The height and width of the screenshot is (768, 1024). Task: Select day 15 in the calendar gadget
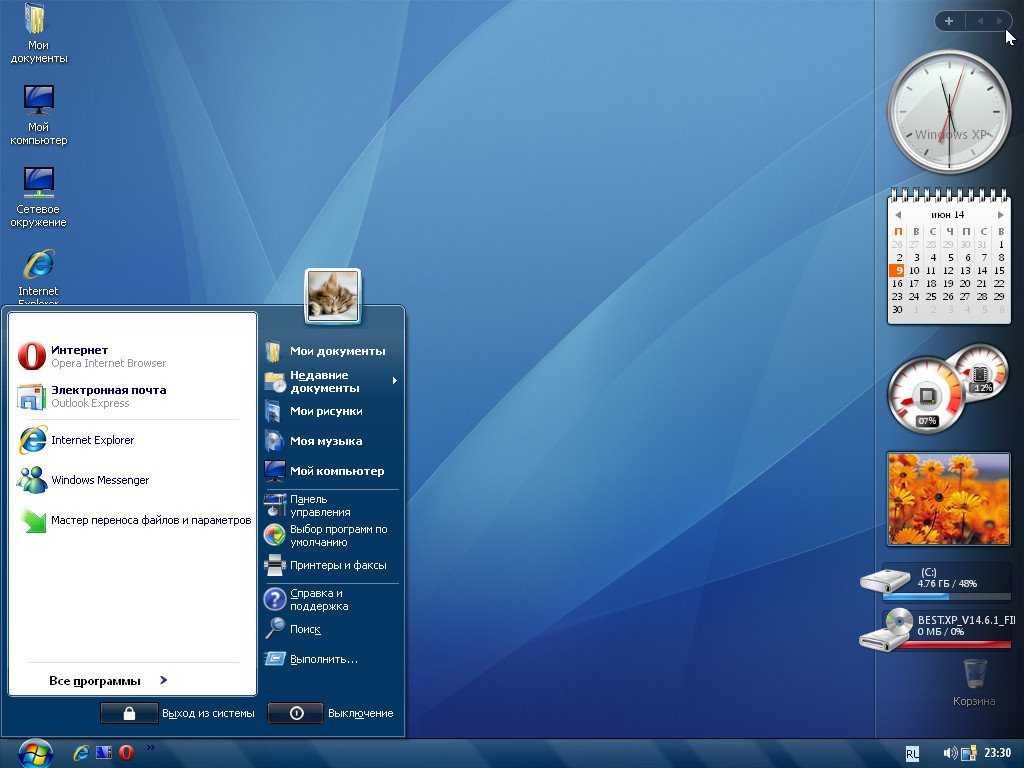pos(999,270)
